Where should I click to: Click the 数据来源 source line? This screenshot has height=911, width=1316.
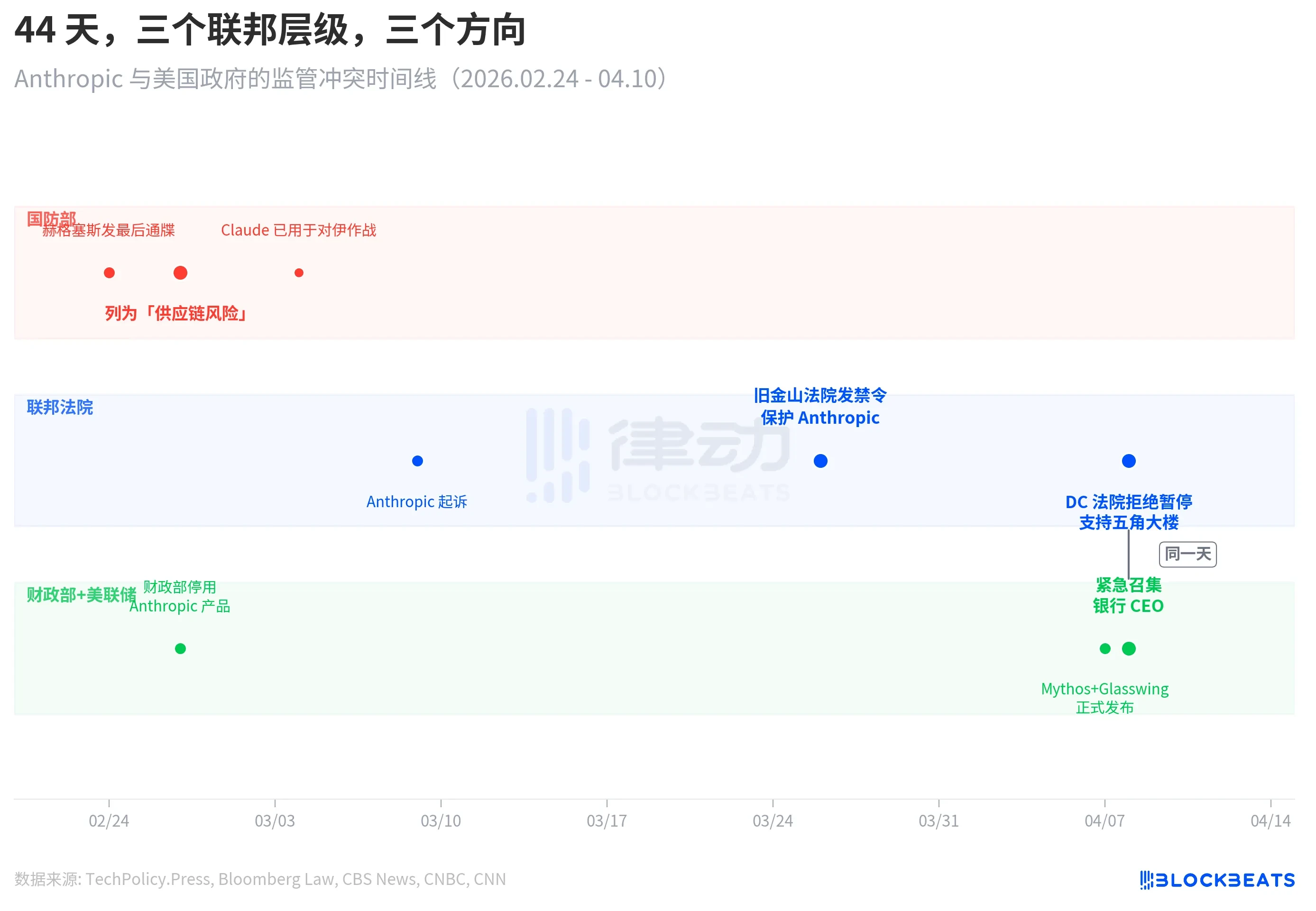[260, 879]
